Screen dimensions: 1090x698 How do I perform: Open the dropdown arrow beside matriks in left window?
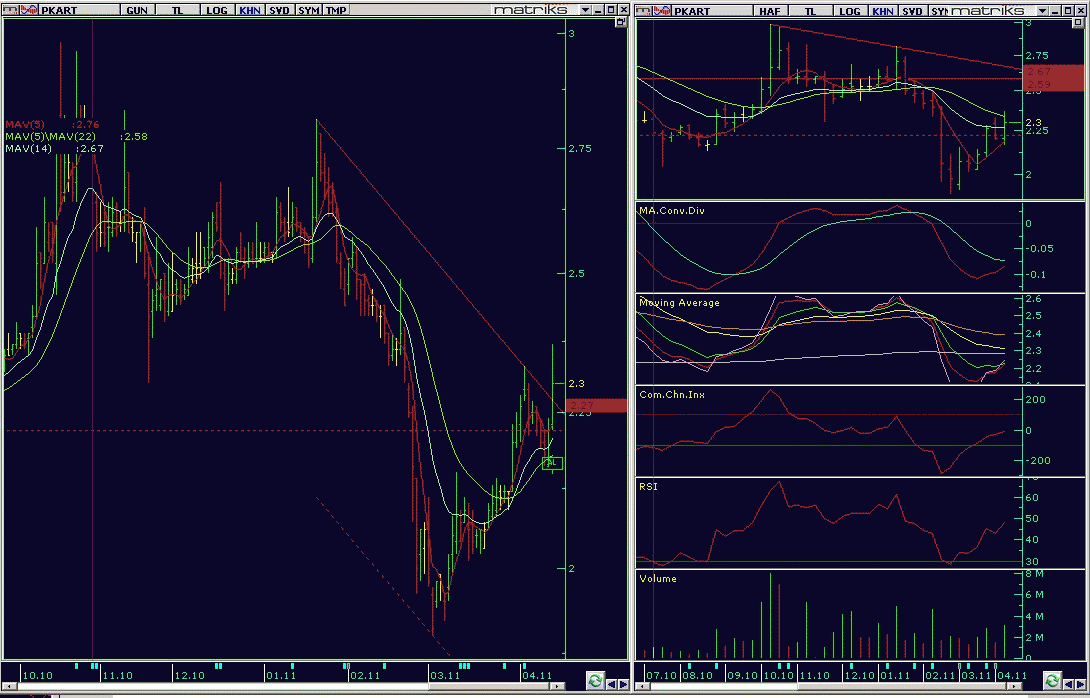(585, 10)
